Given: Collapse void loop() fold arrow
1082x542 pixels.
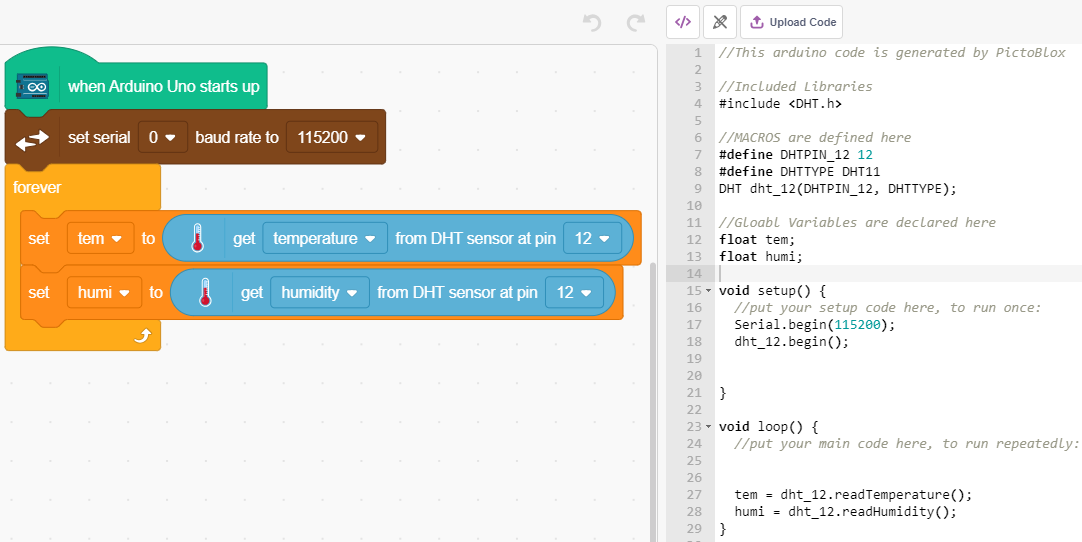Looking at the screenshot, I should click(709, 427).
